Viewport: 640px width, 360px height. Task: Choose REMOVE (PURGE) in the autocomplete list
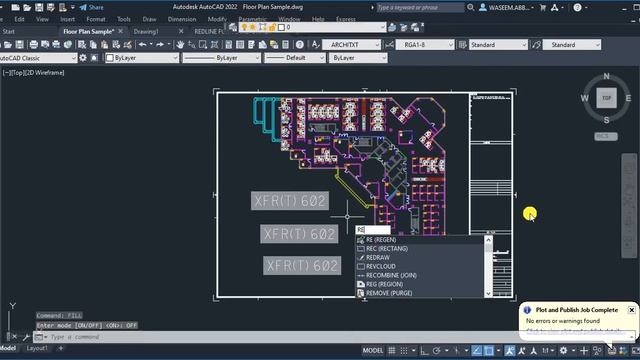click(x=420, y=293)
